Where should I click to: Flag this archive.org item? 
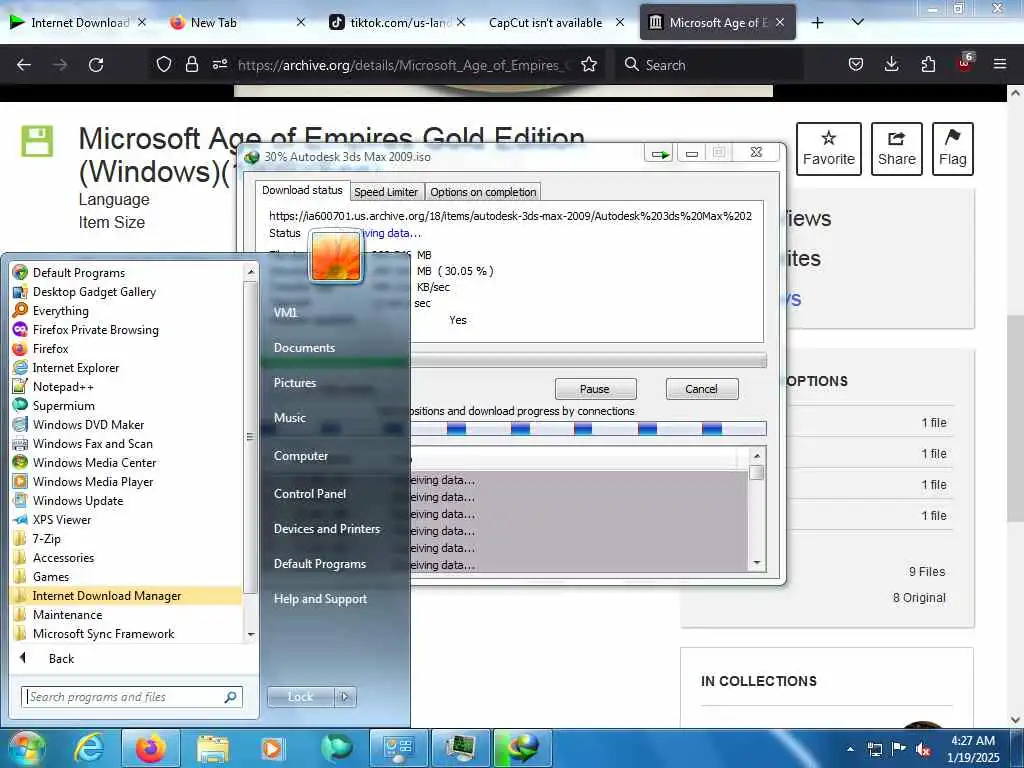(x=952, y=149)
